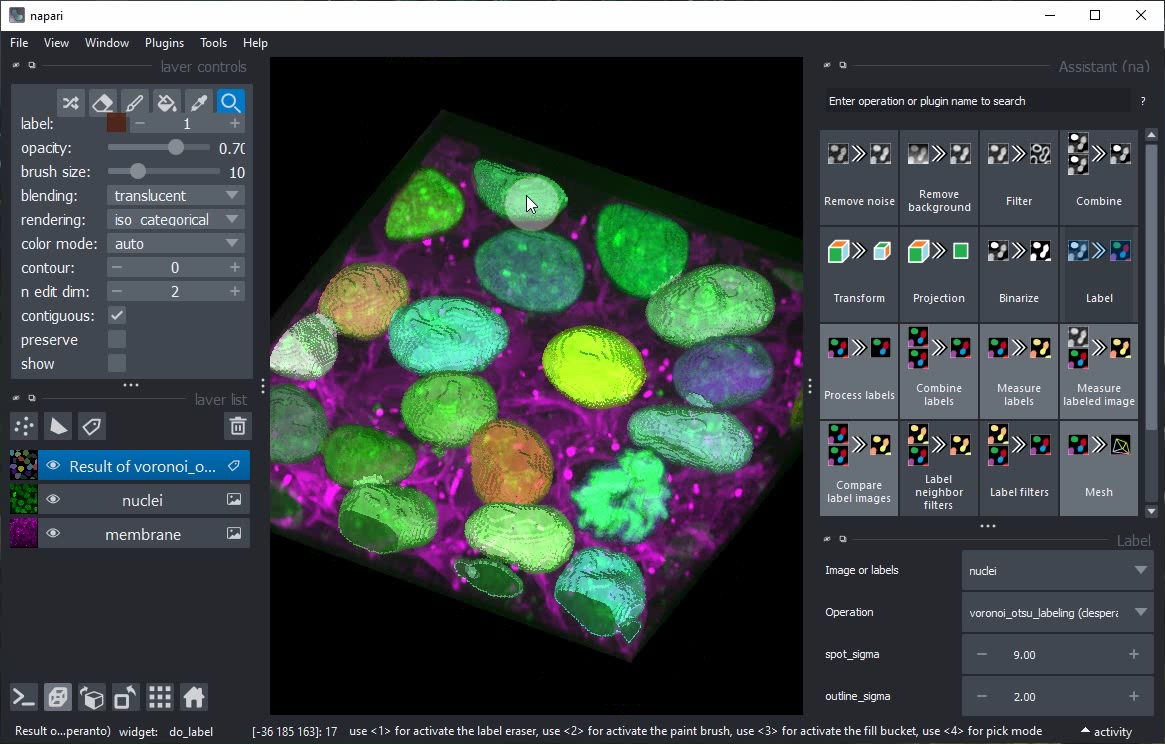Open the Image or labels dropdown
The width and height of the screenshot is (1165, 744).
[1057, 571]
